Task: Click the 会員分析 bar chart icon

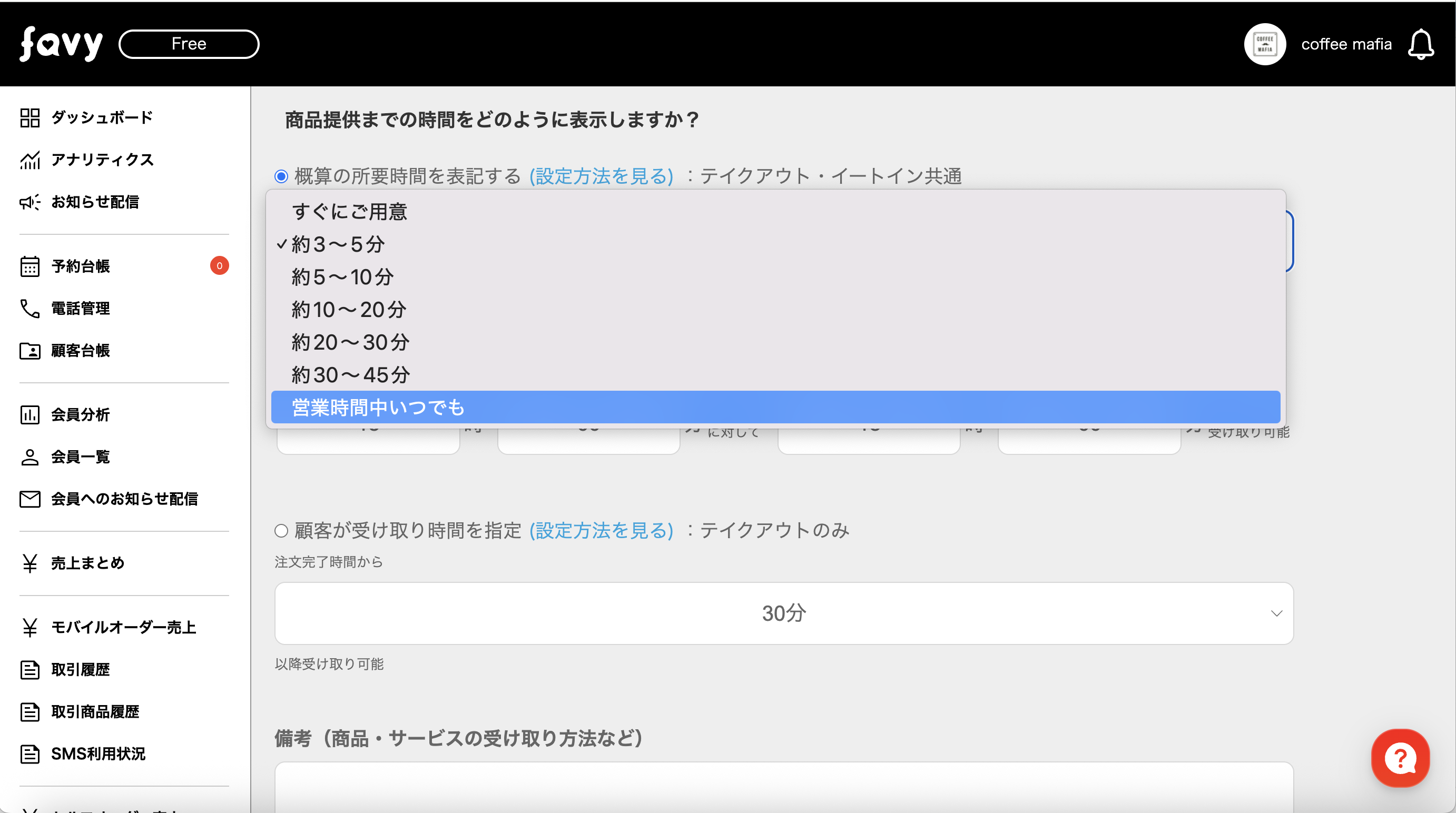Action: pyautogui.click(x=29, y=415)
